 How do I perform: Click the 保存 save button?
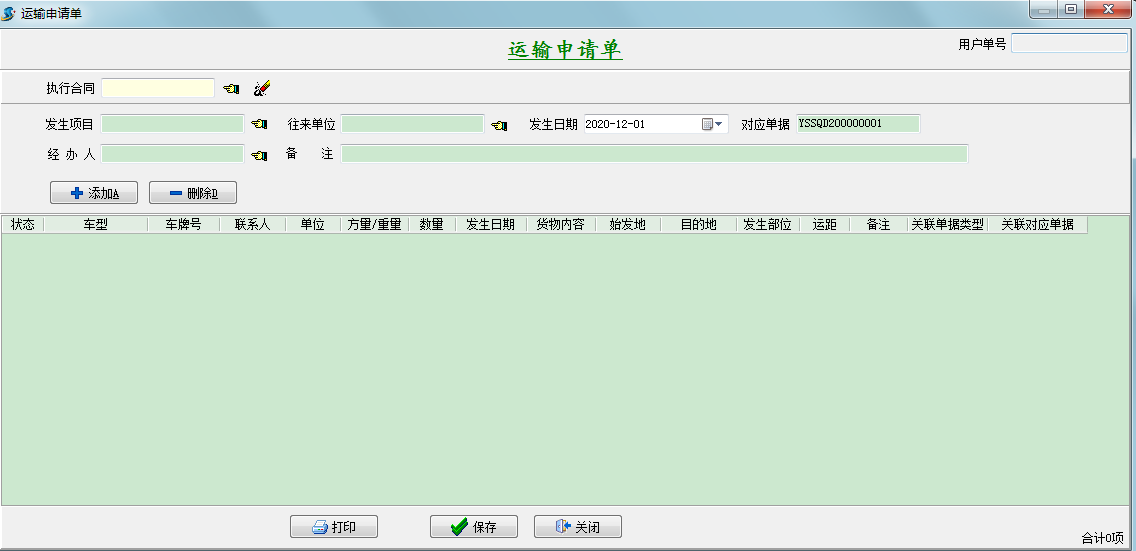[474, 527]
